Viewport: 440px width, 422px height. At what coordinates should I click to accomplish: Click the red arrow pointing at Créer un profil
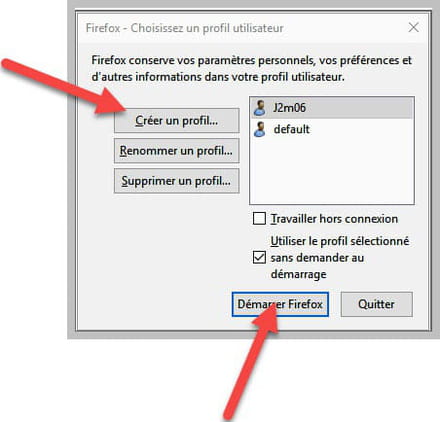pyautogui.click(x=63, y=87)
